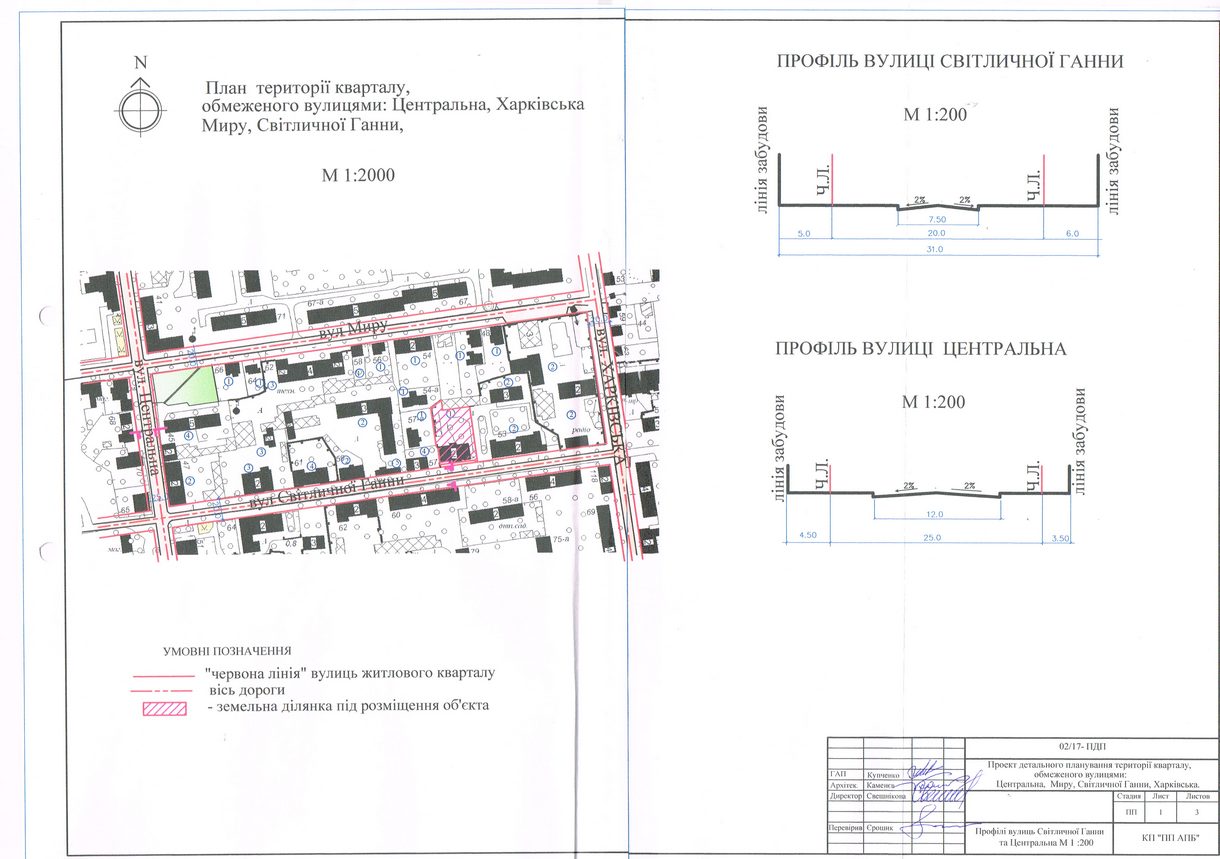Click the '3.50' dimension value
Image resolution: width=1220 pixels, height=859 pixels.
pos(1060,536)
